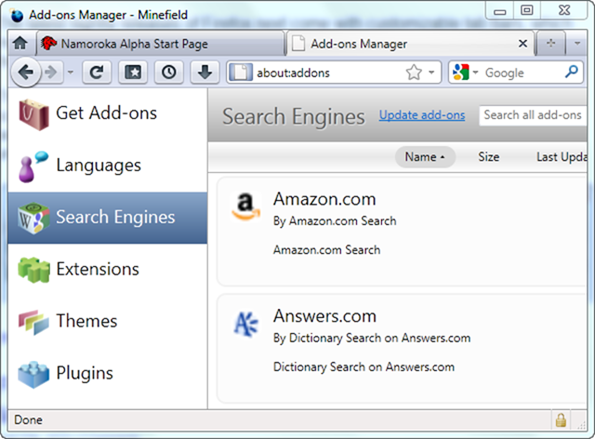Click the page icon in the address bar
Image resolution: width=595 pixels, height=439 pixels.
point(240,72)
